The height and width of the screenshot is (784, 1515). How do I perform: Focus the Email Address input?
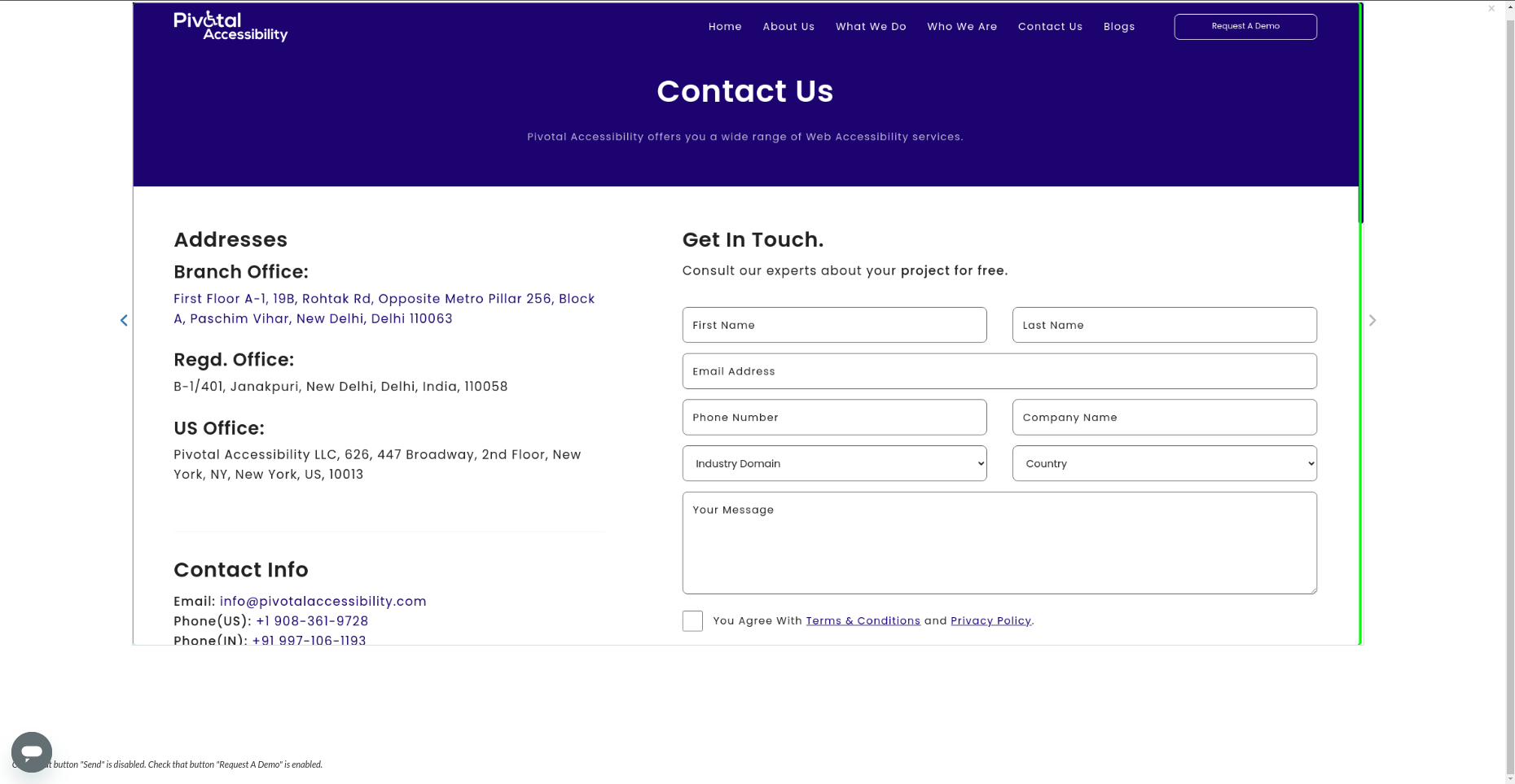tap(999, 371)
